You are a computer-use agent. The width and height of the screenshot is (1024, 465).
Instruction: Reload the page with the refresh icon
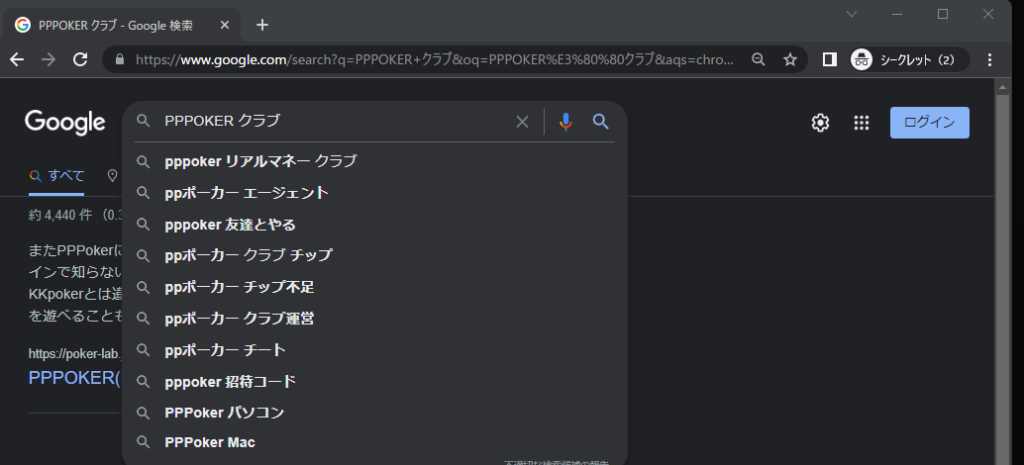pos(80,60)
